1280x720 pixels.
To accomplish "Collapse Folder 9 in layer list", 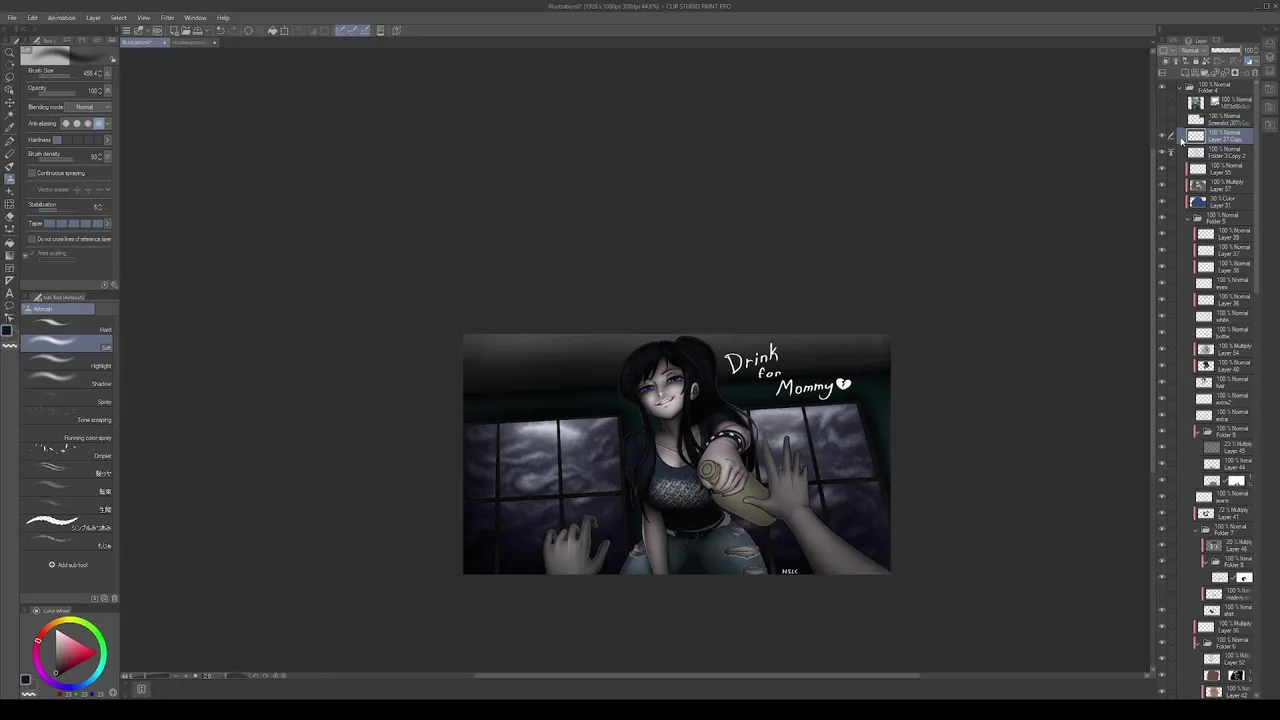I will [x=1197, y=432].
